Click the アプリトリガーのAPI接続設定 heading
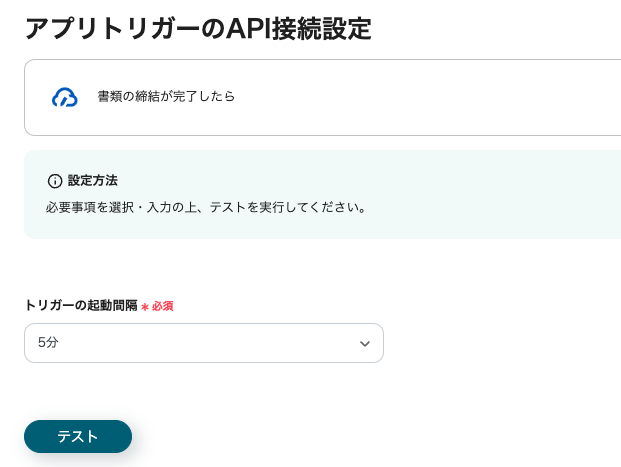This screenshot has width=621, height=467. click(x=198, y=28)
